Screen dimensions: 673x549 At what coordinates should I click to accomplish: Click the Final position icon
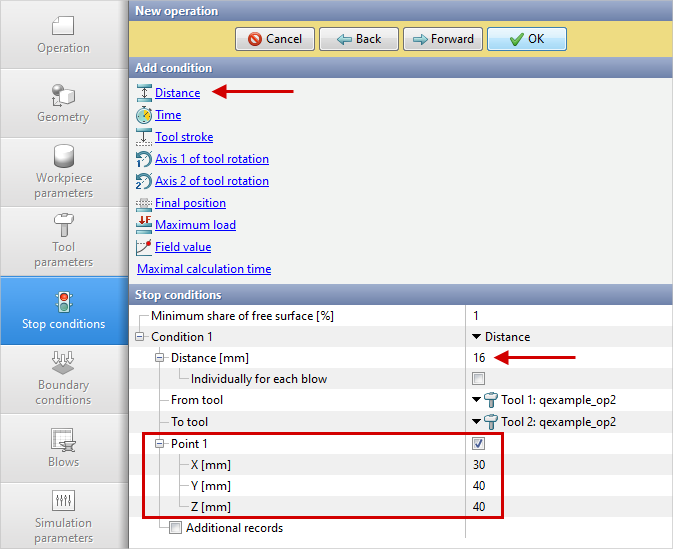[144, 203]
